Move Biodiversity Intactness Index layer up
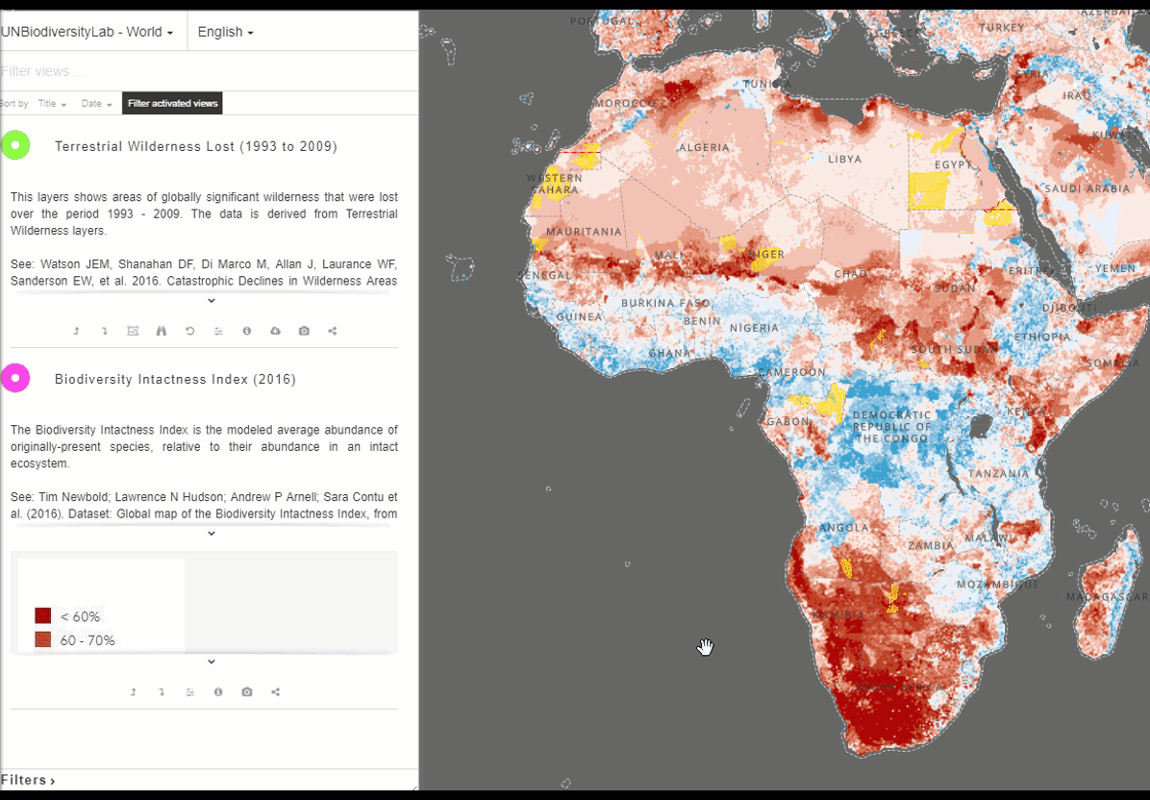The width and height of the screenshot is (1150, 800). [x=133, y=692]
